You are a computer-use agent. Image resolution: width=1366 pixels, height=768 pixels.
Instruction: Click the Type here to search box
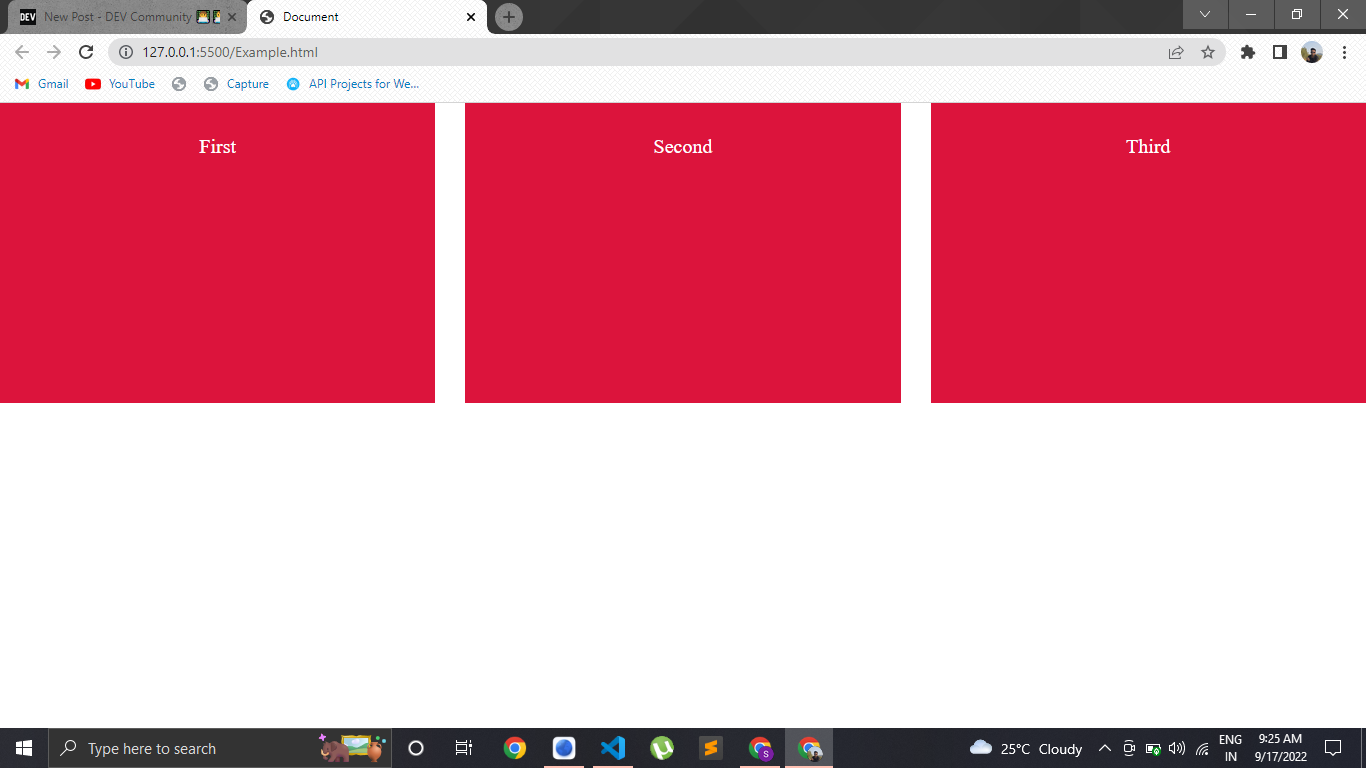[220, 748]
